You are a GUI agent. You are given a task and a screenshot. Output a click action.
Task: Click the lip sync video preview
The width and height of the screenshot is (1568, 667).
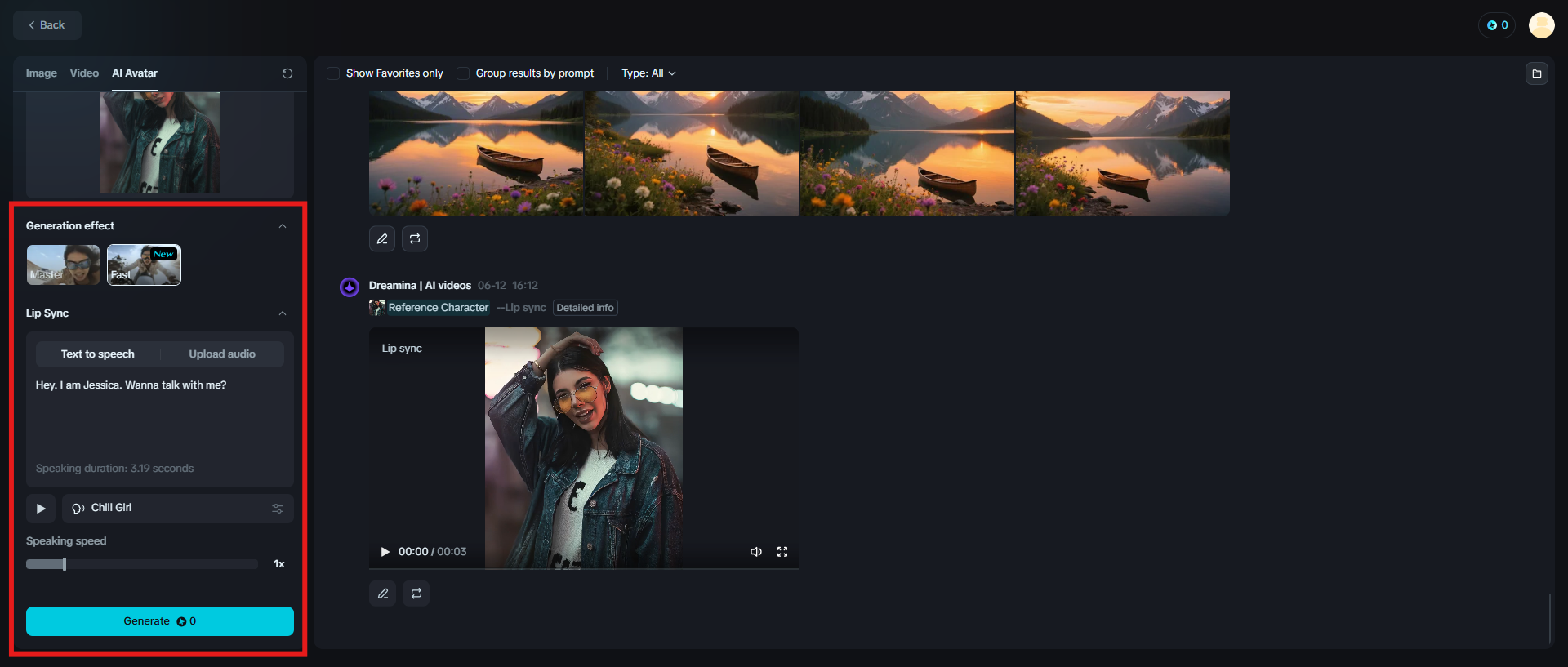(x=584, y=447)
